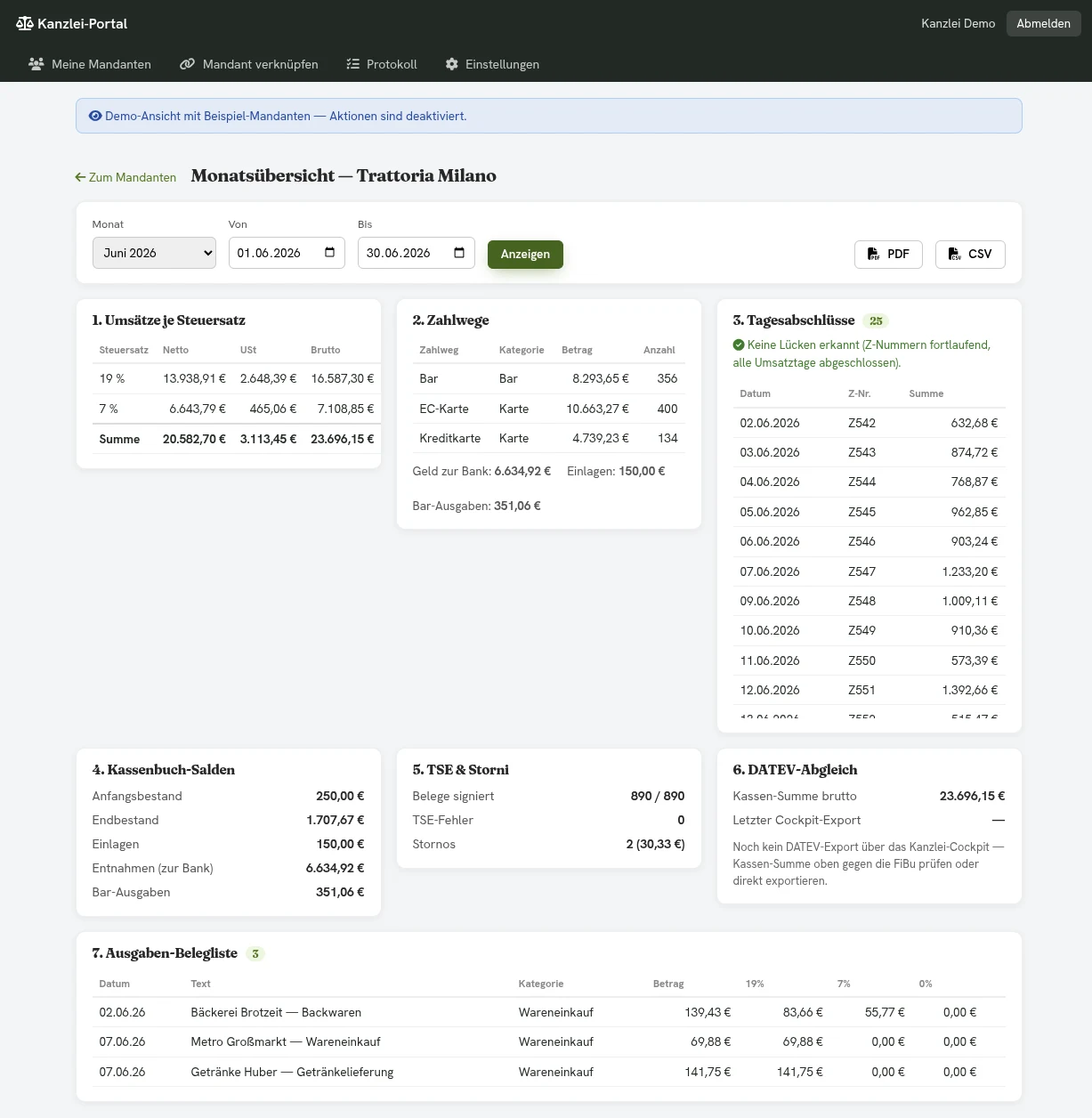Click the green Anzeigen button
1092x1118 pixels.
[525, 254]
